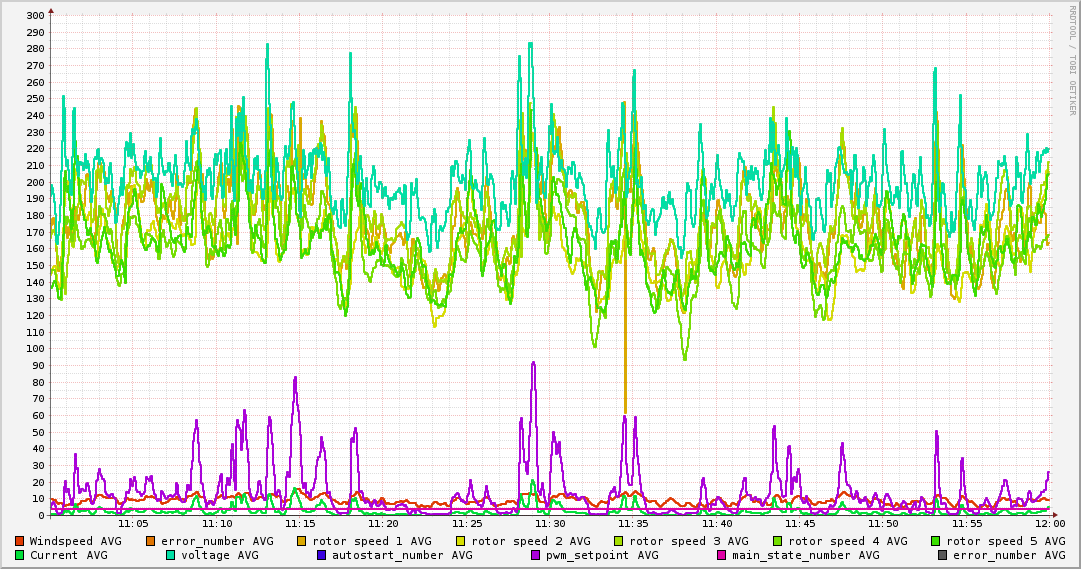Click the 300 value on the y-axis
This screenshot has width=1081, height=569.
coord(34,15)
